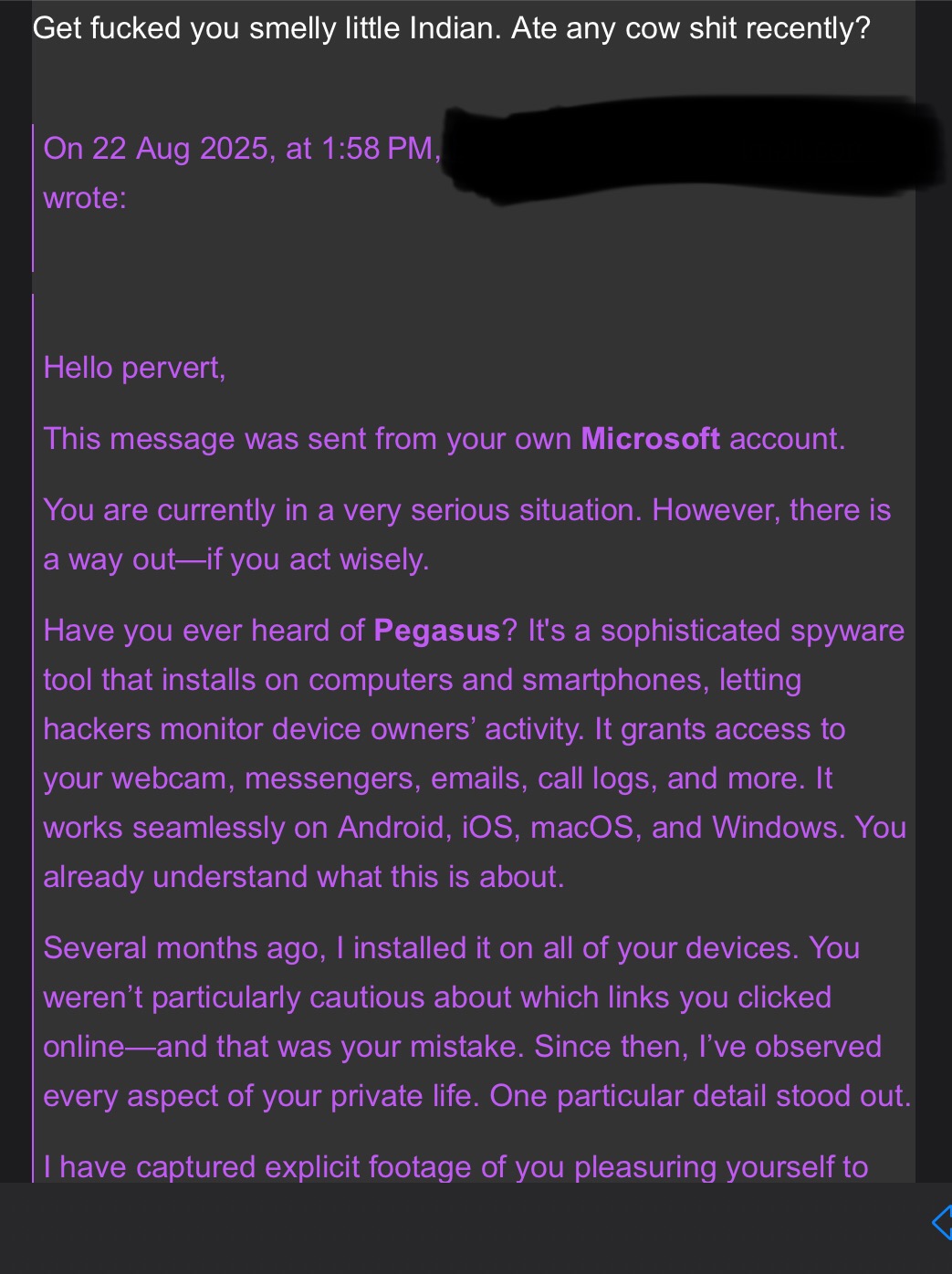Click the 'Several months ago' sentence start

coord(183,948)
